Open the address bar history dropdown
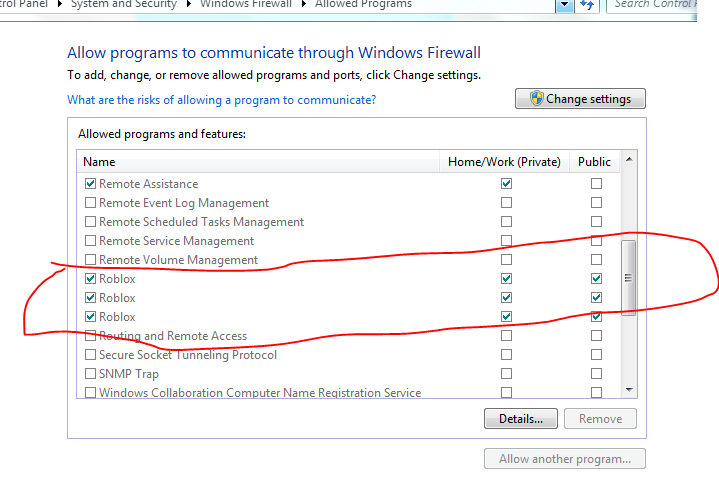This screenshot has height=480, width=719. pyautogui.click(x=564, y=5)
